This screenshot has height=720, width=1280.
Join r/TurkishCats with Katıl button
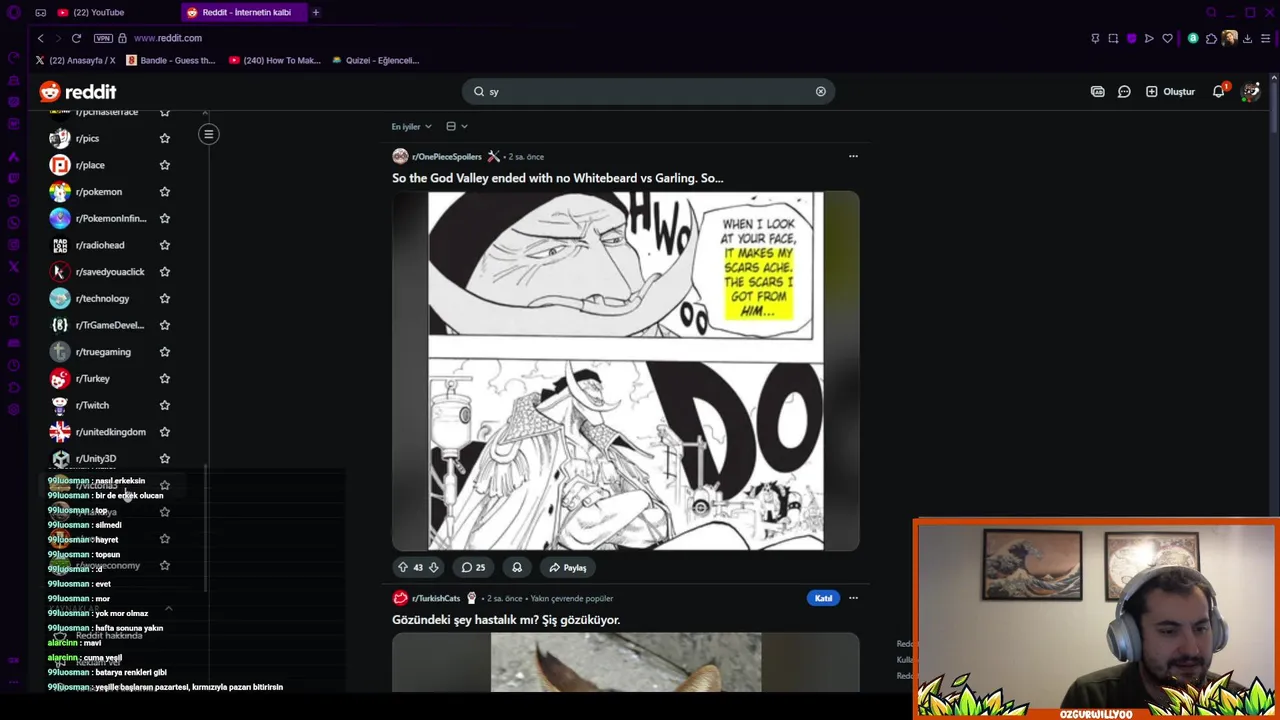[x=823, y=598]
